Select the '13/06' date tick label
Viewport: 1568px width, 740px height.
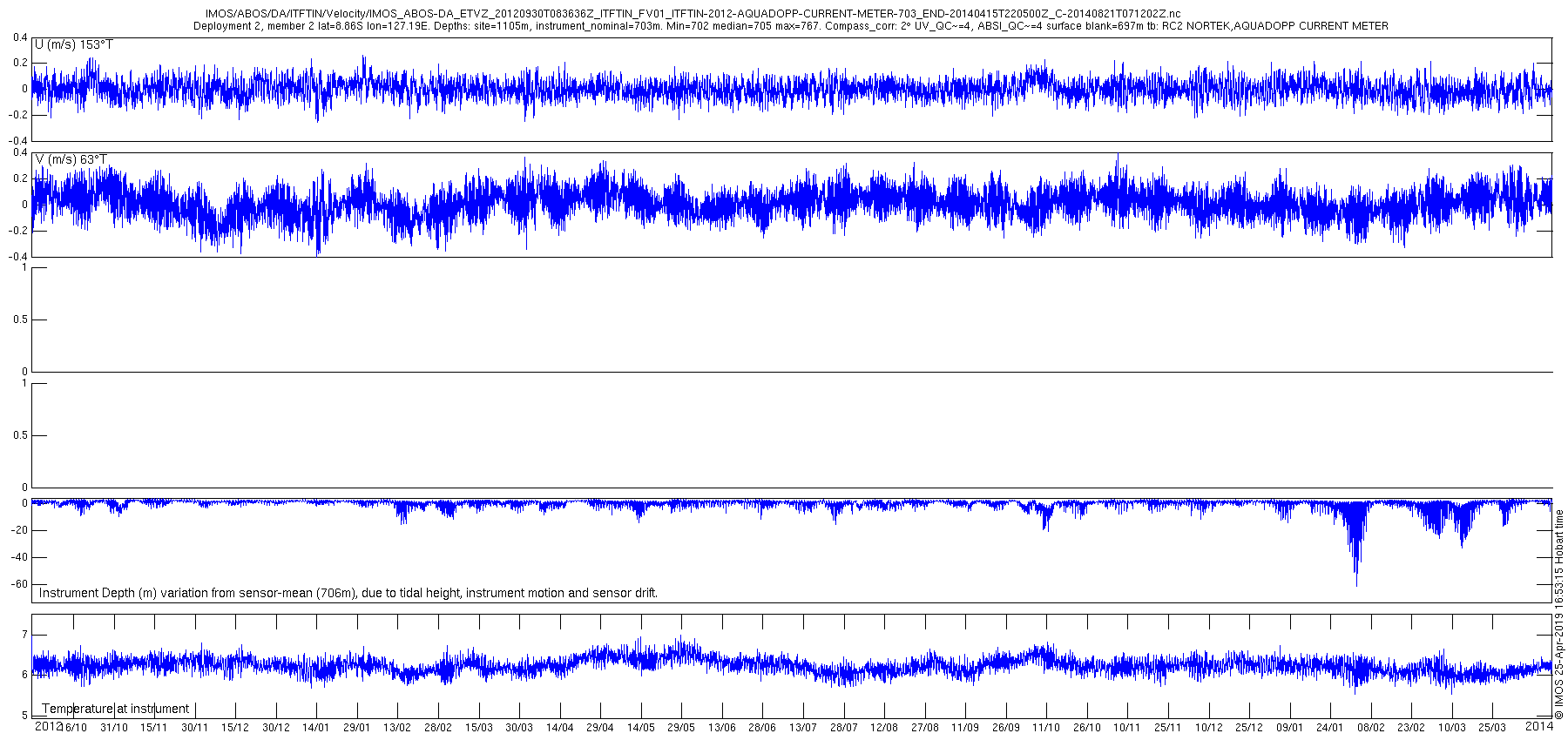722,728
